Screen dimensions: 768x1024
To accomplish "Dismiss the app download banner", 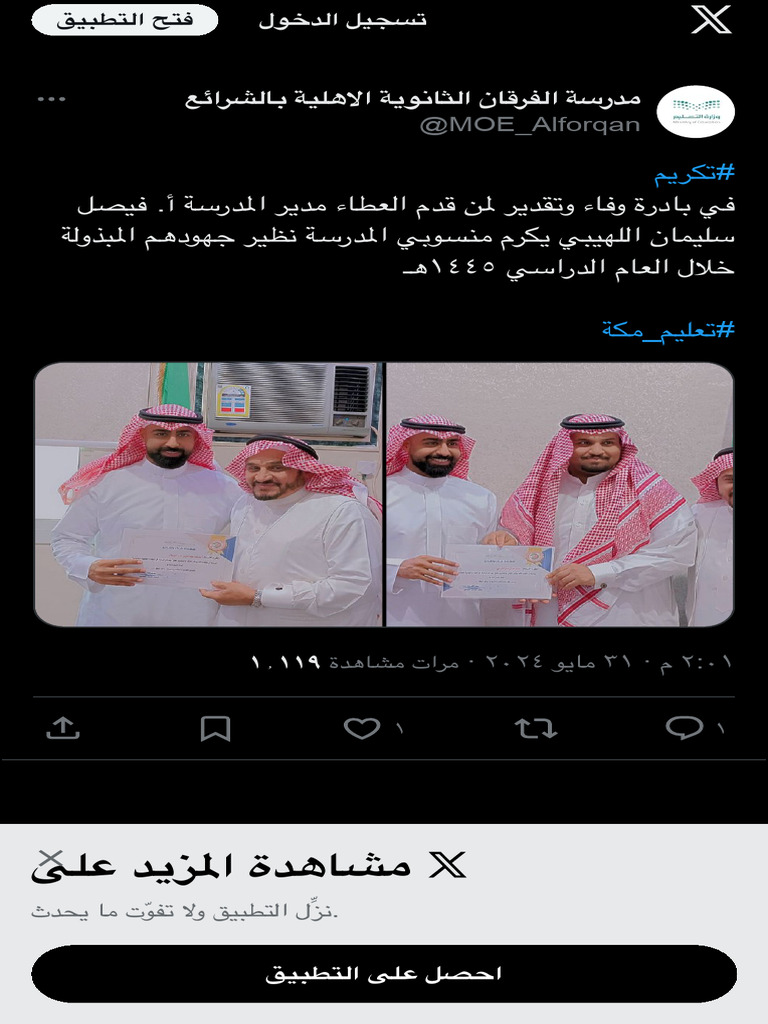I will click(50, 858).
